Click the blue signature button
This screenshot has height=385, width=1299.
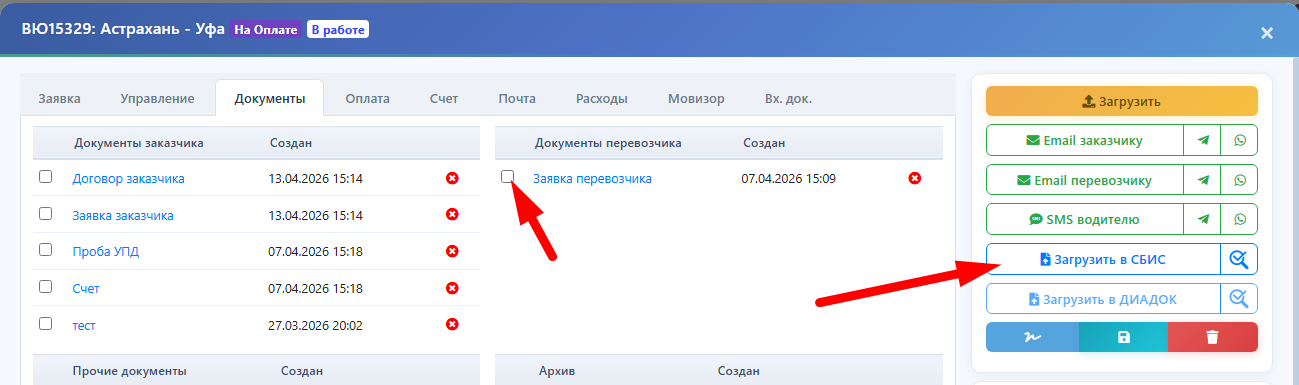pyautogui.click(x=1032, y=337)
